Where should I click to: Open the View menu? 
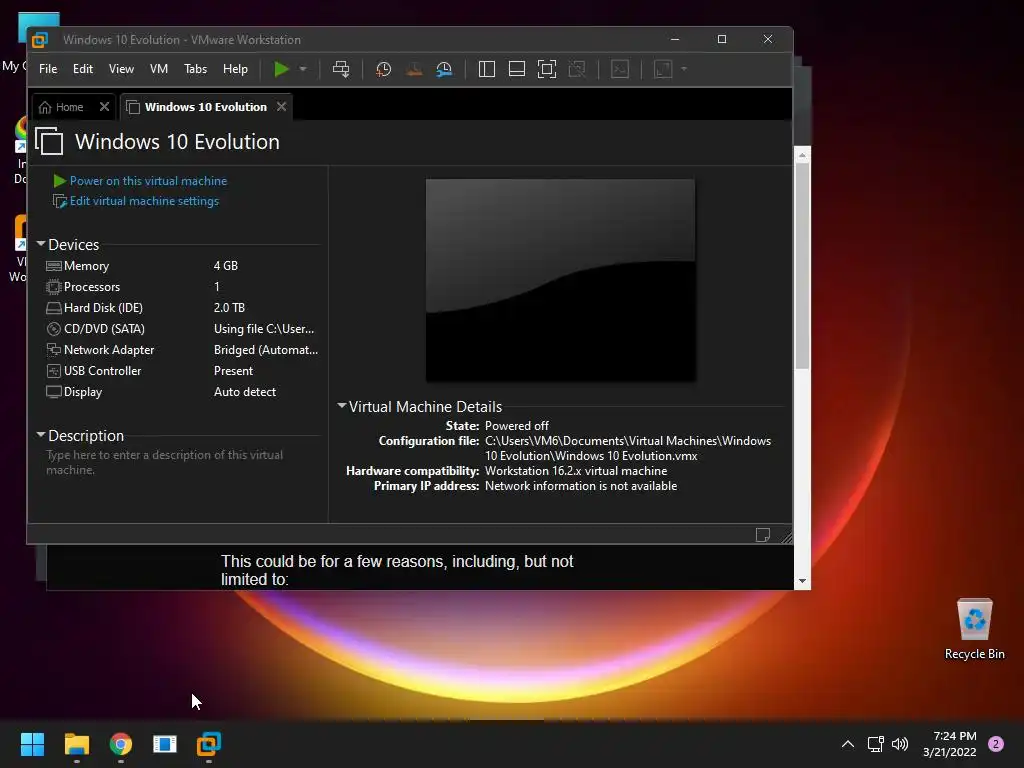tap(121, 69)
